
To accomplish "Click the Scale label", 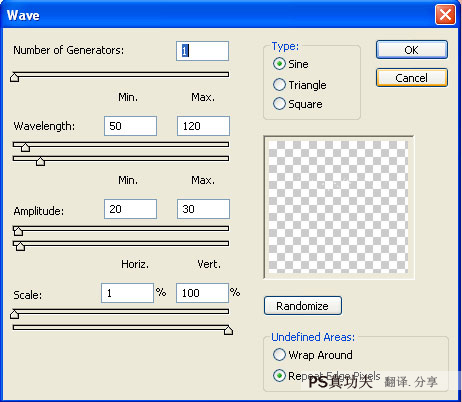I will tap(28, 295).
